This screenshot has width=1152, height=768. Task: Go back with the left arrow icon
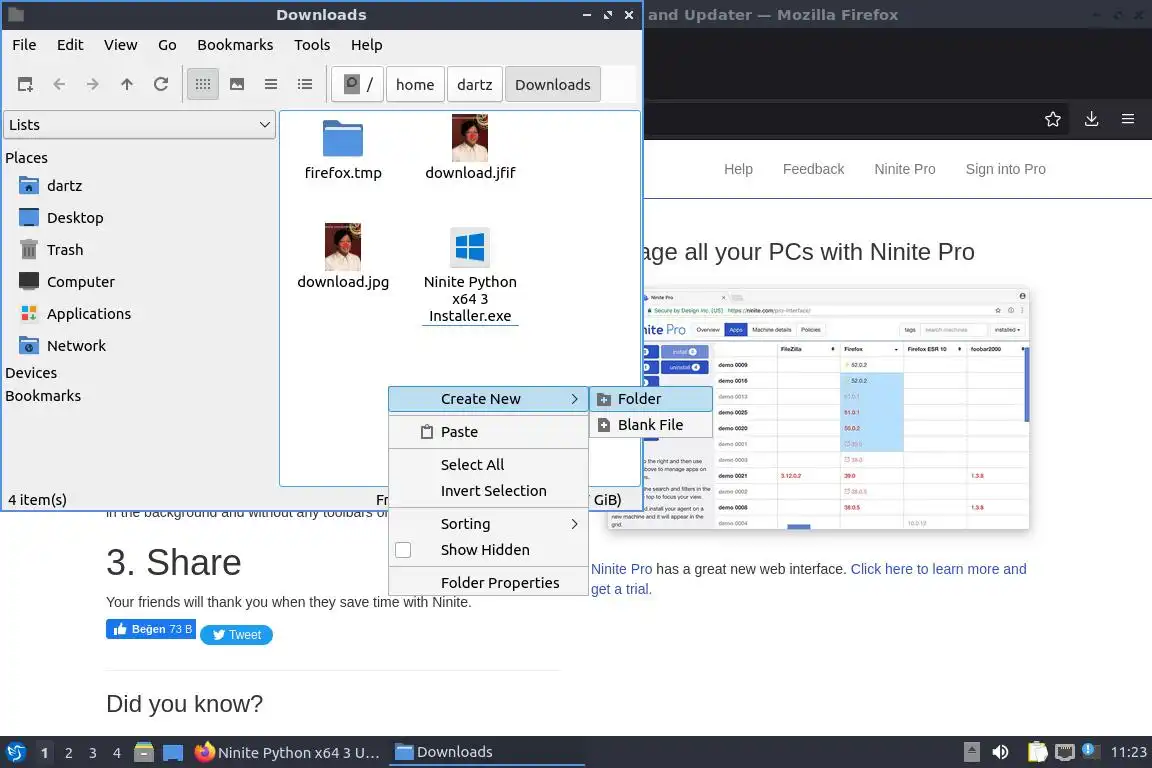click(x=59, y=85)
